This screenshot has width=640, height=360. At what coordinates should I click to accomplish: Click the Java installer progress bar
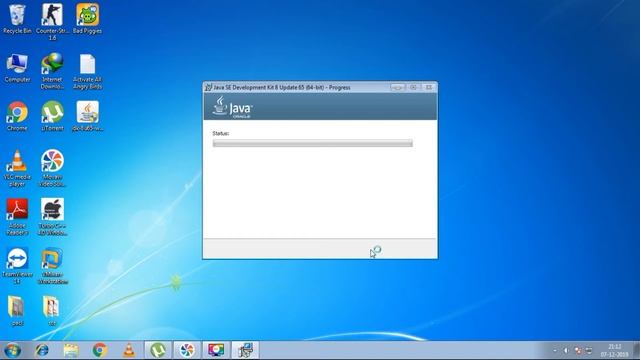tap(313, 143)
